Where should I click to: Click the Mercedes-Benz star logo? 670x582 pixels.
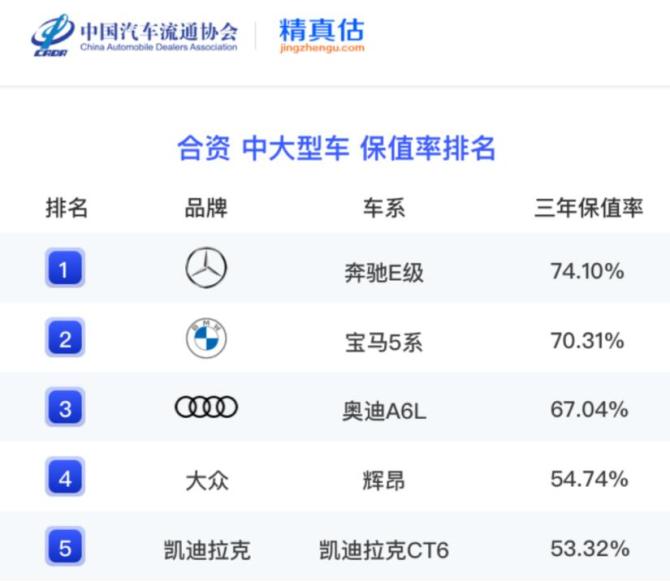tap(207, 268)
